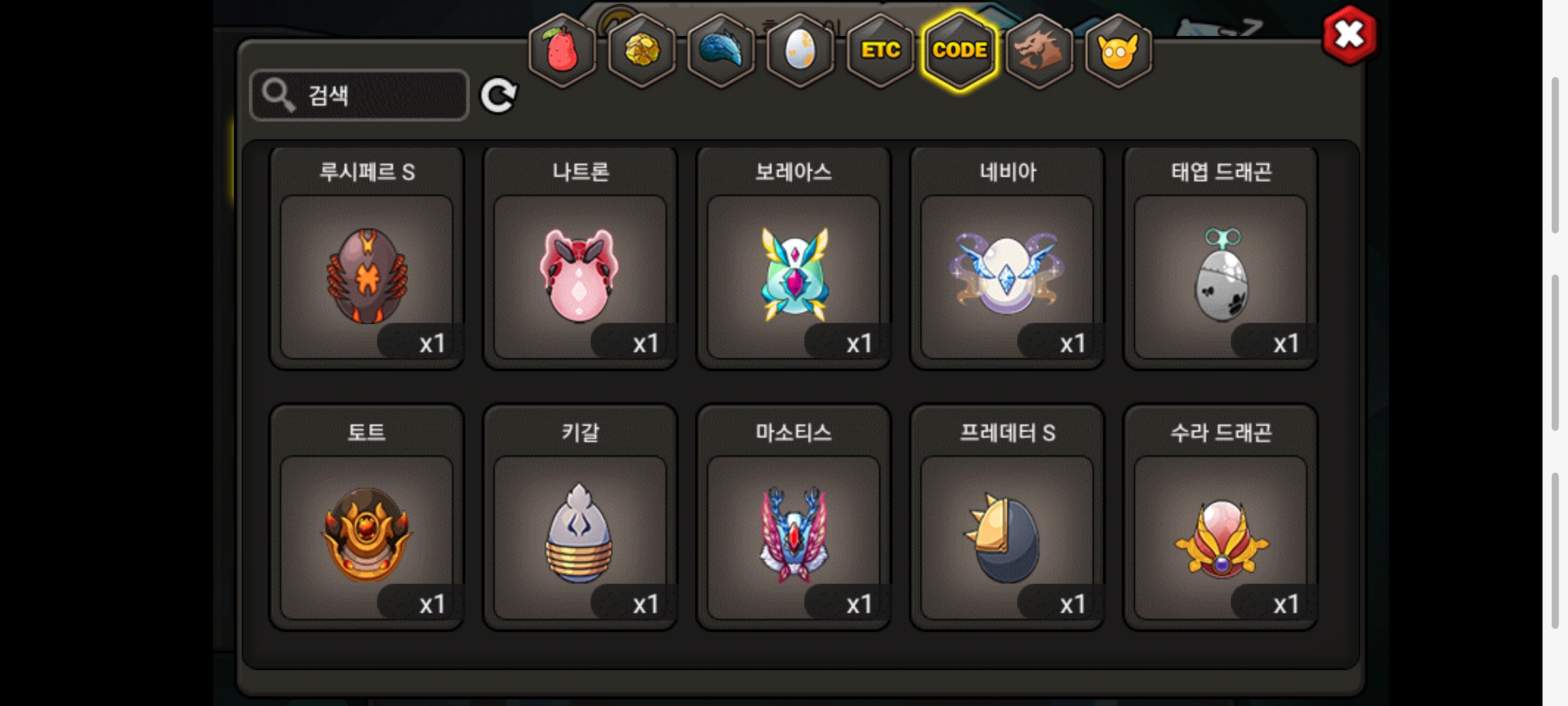Pick the winged 네비아 egg
This screenshot has width=1568, height=706.
[1007, 258]
